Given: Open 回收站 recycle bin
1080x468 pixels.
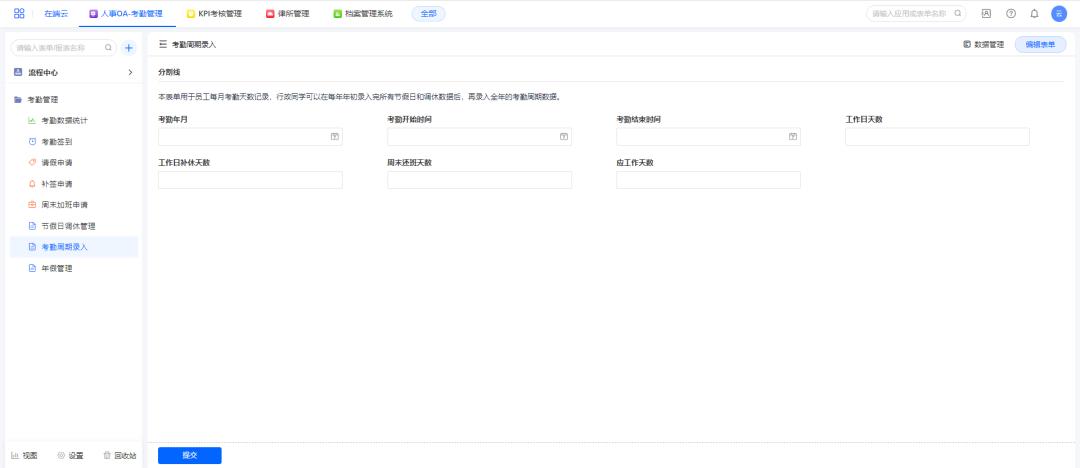Looking at the screenshot, I should [x=120, y=456].
